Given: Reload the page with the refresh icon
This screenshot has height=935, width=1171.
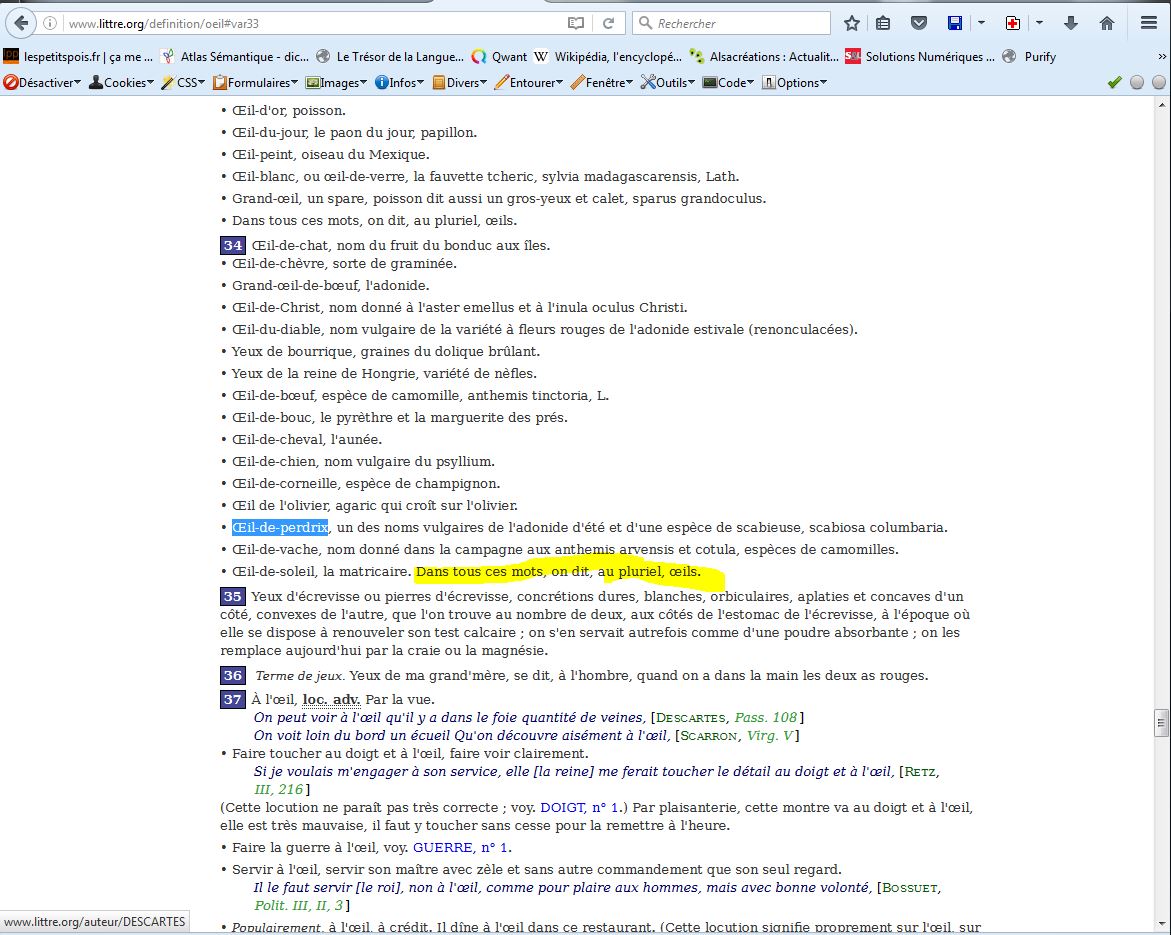Looking at the screenshot, I should [607, 23].
